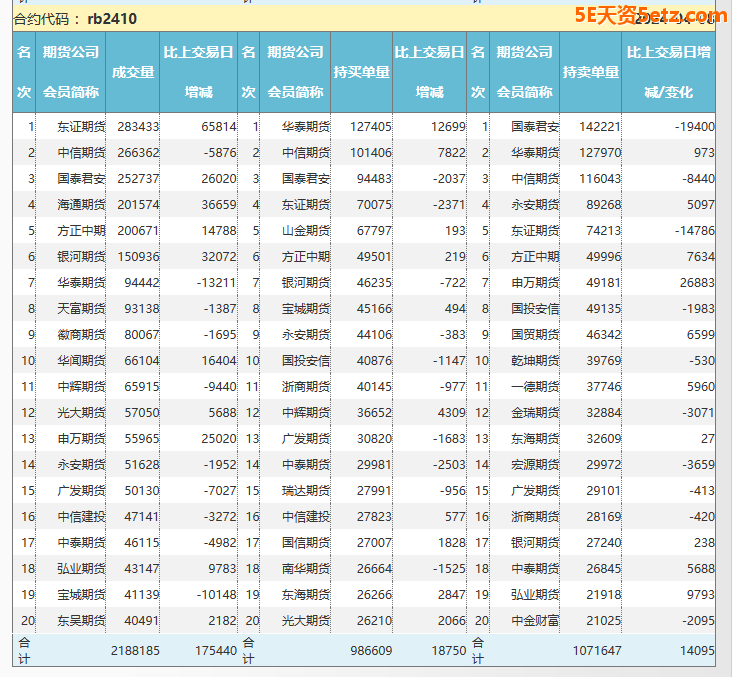Select 瑞达期货 member name cell

coord(305,491)
